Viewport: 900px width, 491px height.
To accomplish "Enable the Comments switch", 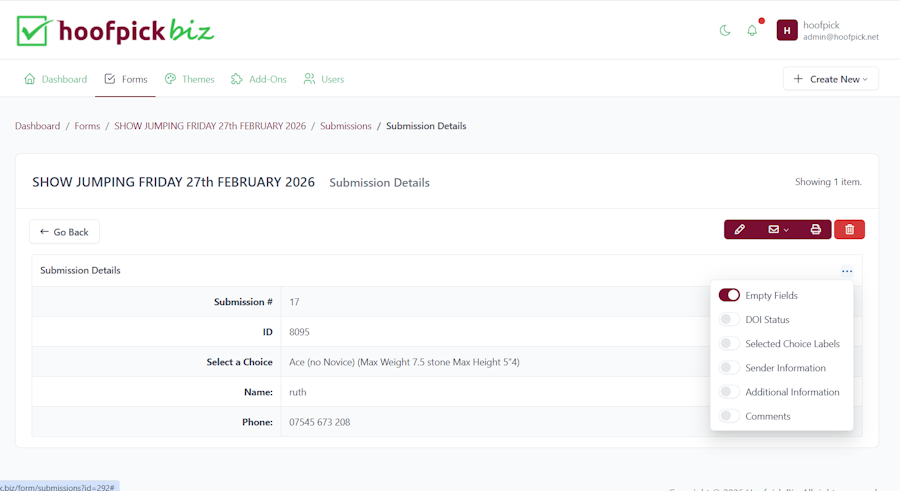I will click(x=729, y=416).
